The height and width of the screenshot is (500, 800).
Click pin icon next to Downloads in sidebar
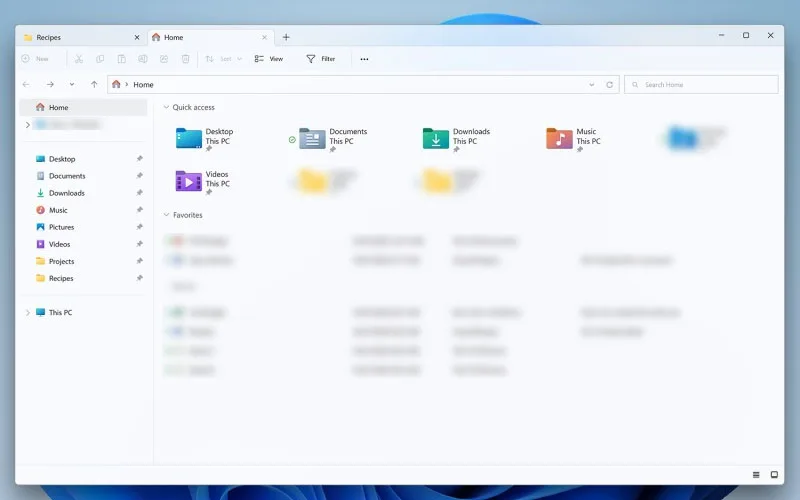coord(139,193)
